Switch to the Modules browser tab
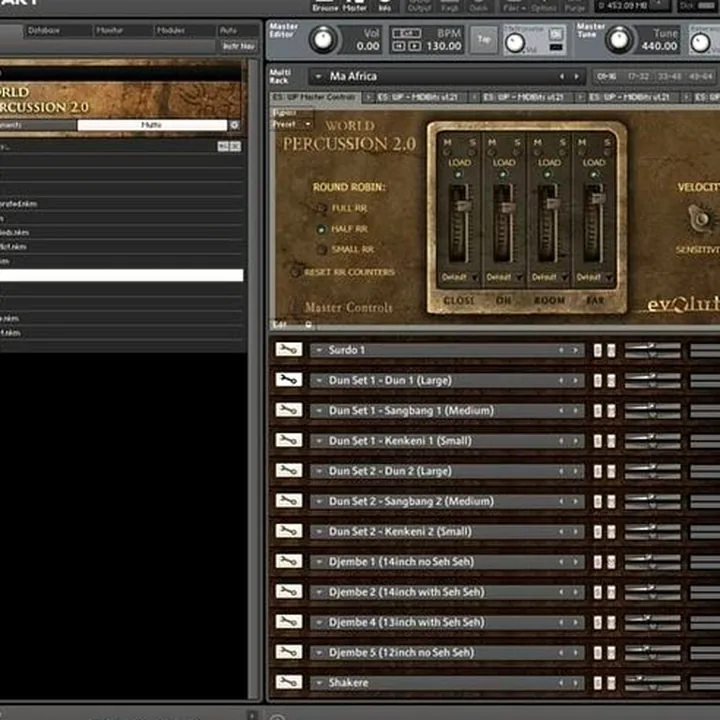The image size is (720, 720). tap(185, 31)
